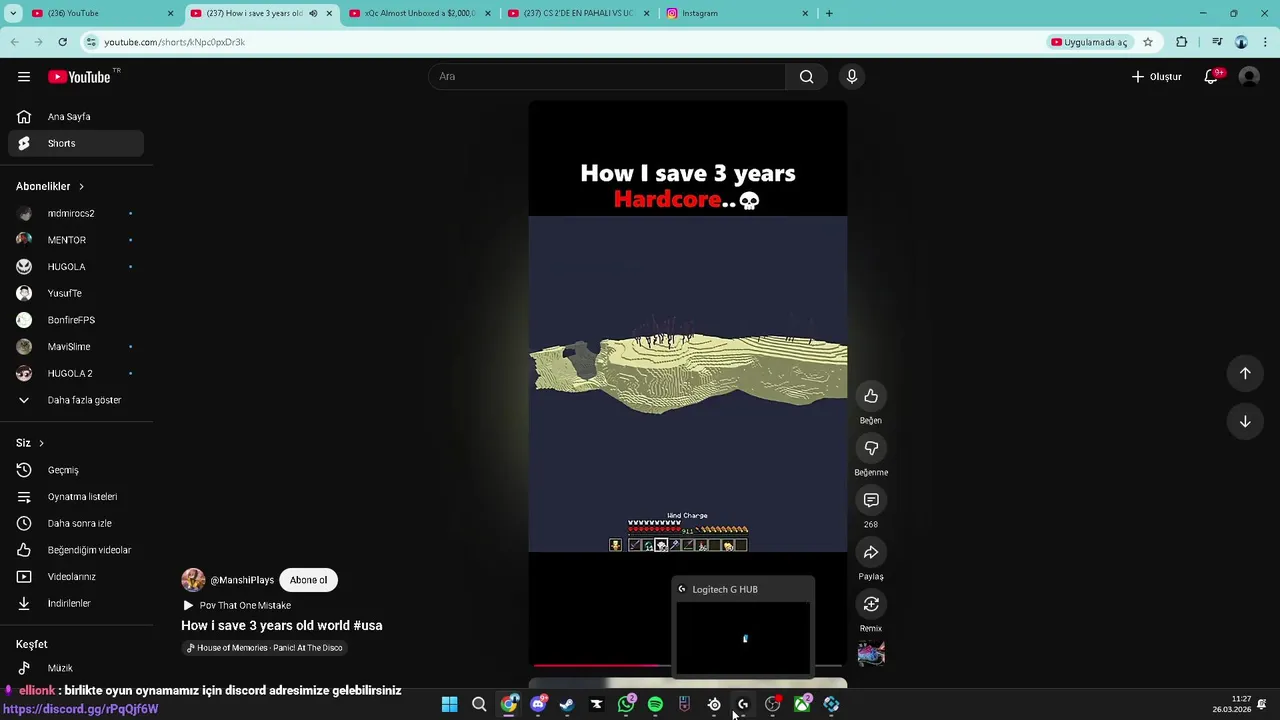Start voice search with microphone icon

coord(852,77)
